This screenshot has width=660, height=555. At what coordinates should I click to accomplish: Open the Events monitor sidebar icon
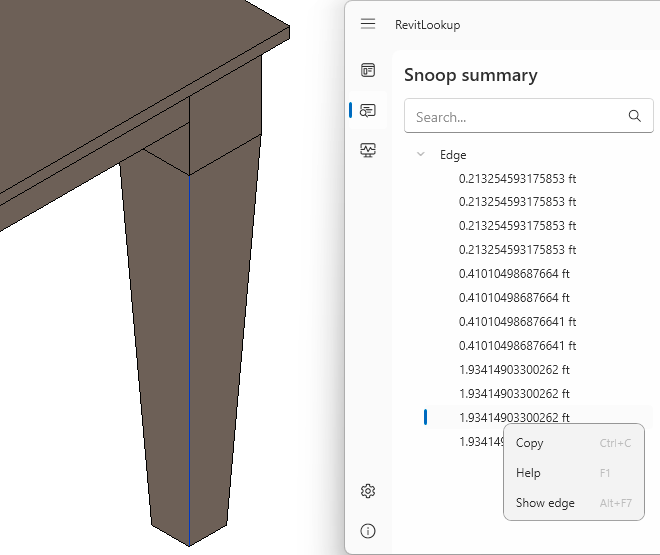[368, 150]
